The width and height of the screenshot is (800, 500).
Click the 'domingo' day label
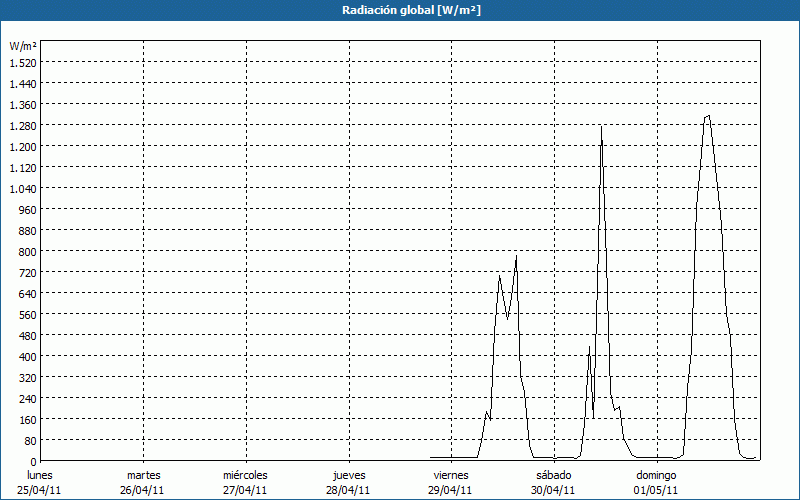[x=656, y=475]
